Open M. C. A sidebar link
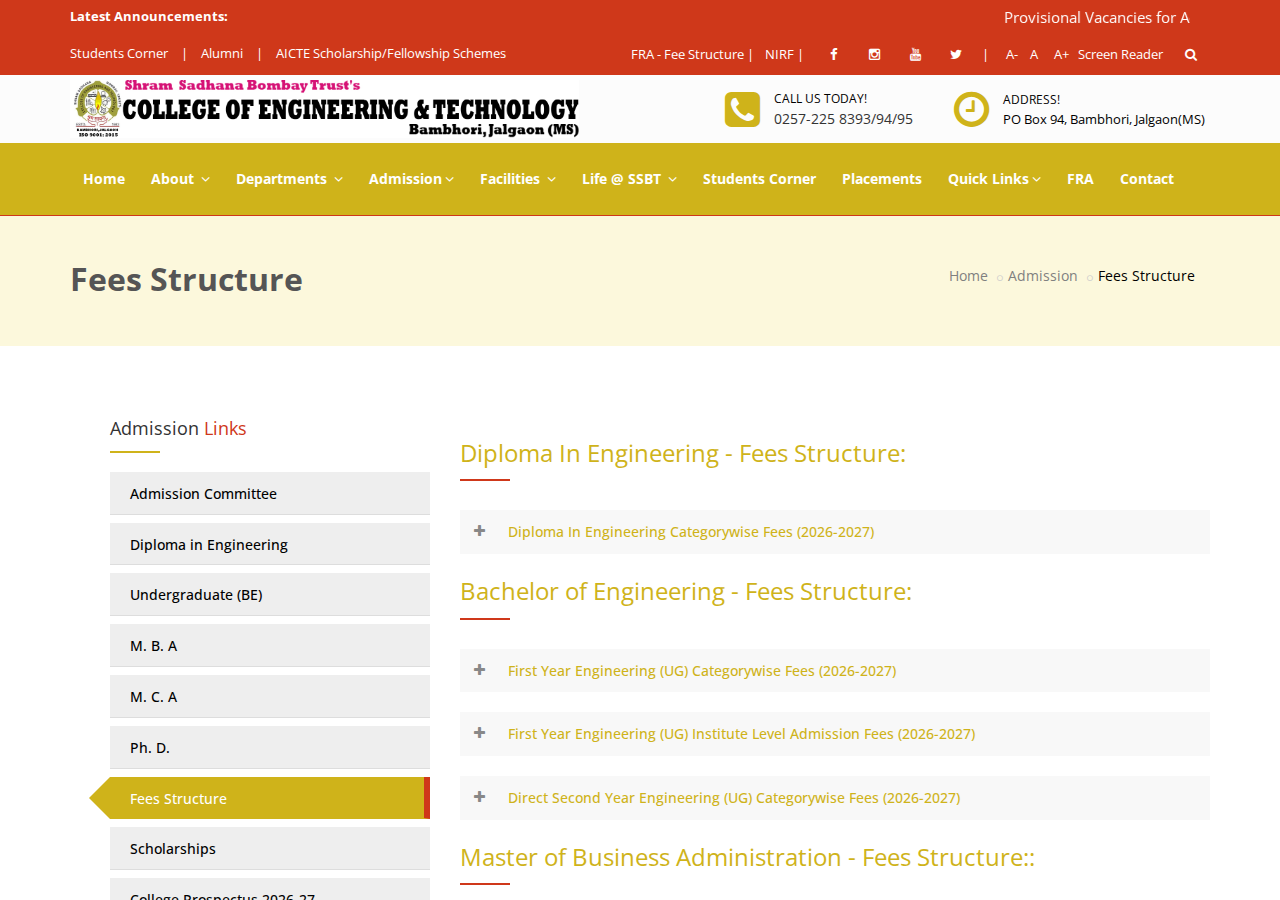Screen dimensions: 1280x900 point(270,697)
